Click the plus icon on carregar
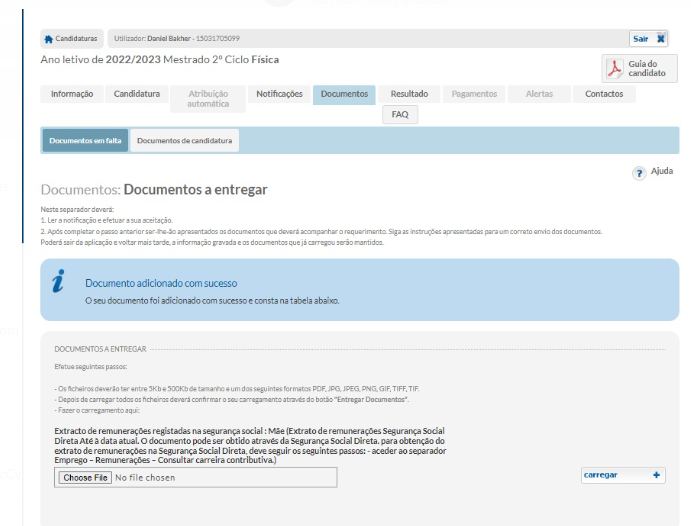The height and width of the screenshot is (526, 691). click(656, 475)
